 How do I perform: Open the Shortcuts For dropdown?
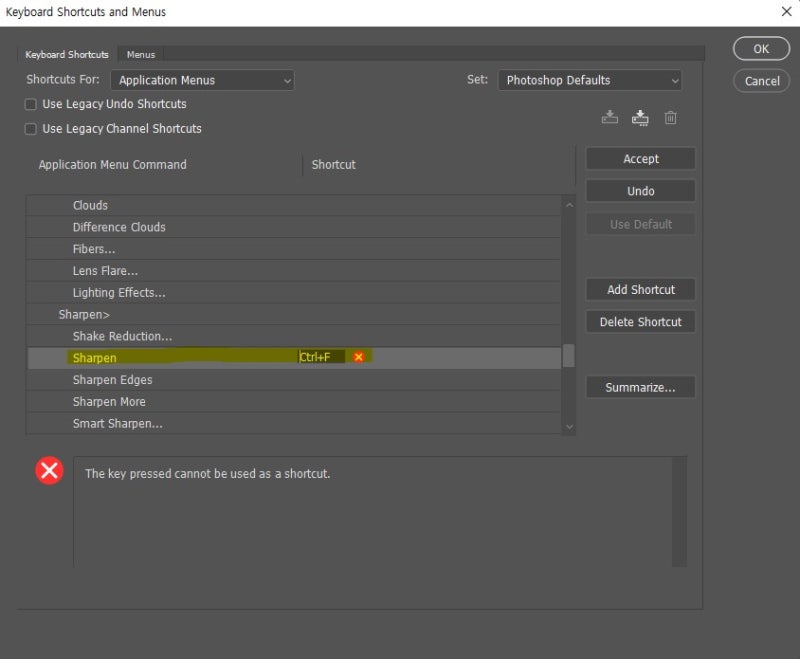[202, 80]
